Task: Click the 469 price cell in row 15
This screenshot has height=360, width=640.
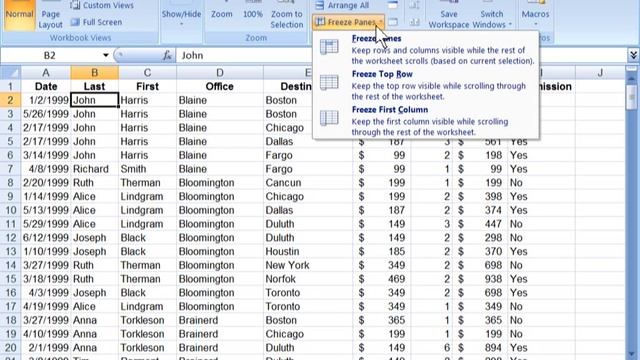Action: tap(382, 279)
